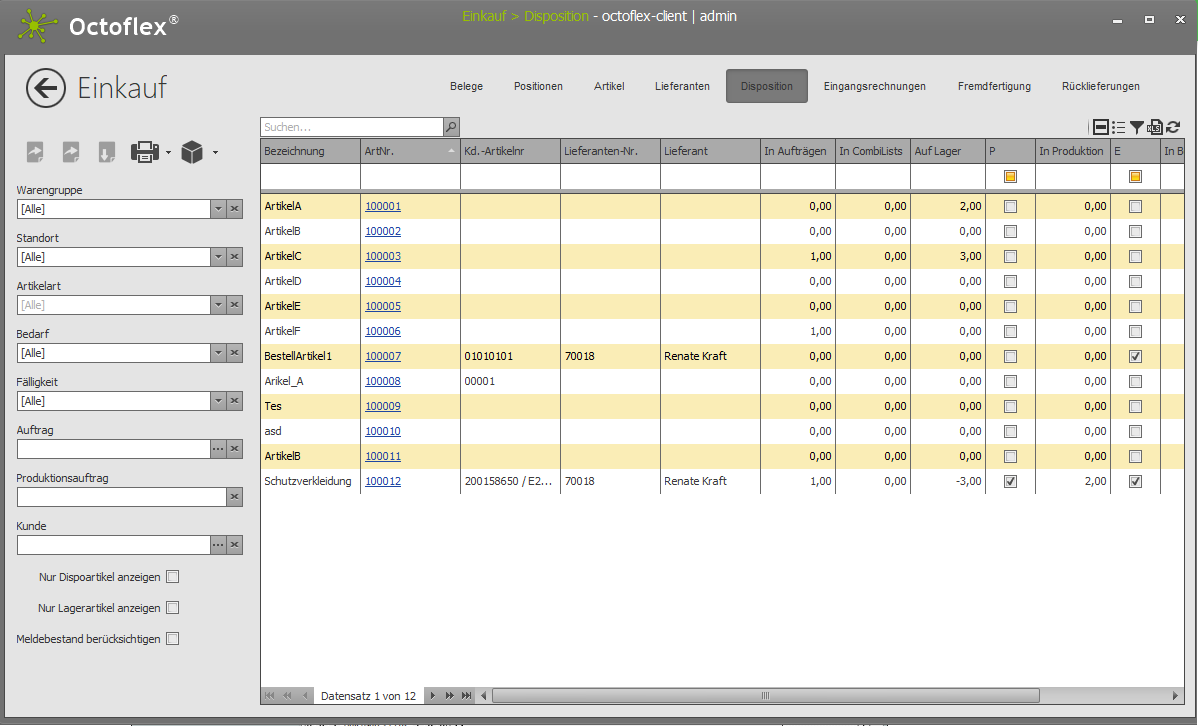Enable 'Nur Dispoartikel anzeigen' checkbox
Image resolution: width=1198 pixels, height=726 pixels.
point(172,577)
